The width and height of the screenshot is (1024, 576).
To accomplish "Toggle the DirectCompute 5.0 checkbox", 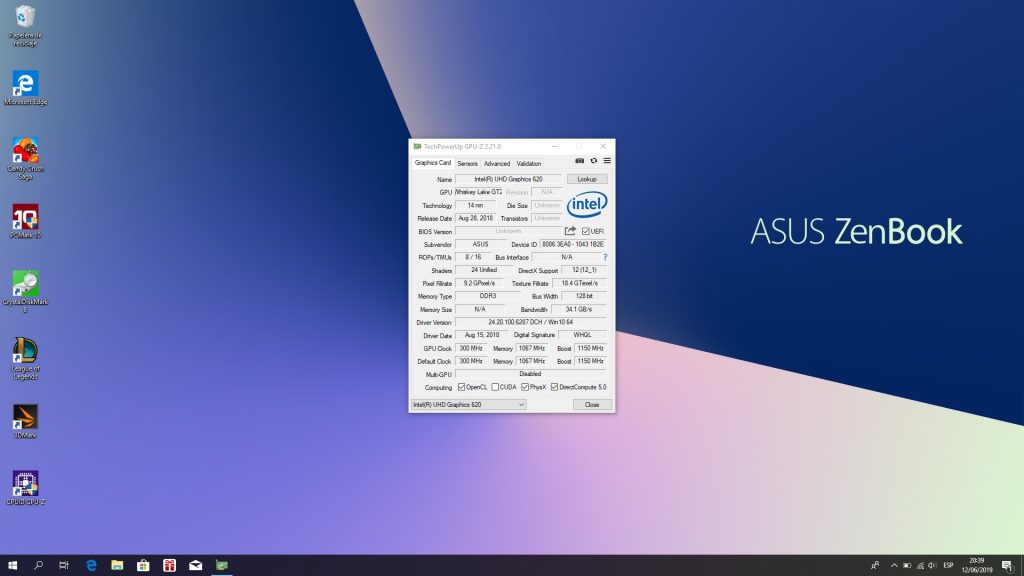I will [x=554, y=387].
